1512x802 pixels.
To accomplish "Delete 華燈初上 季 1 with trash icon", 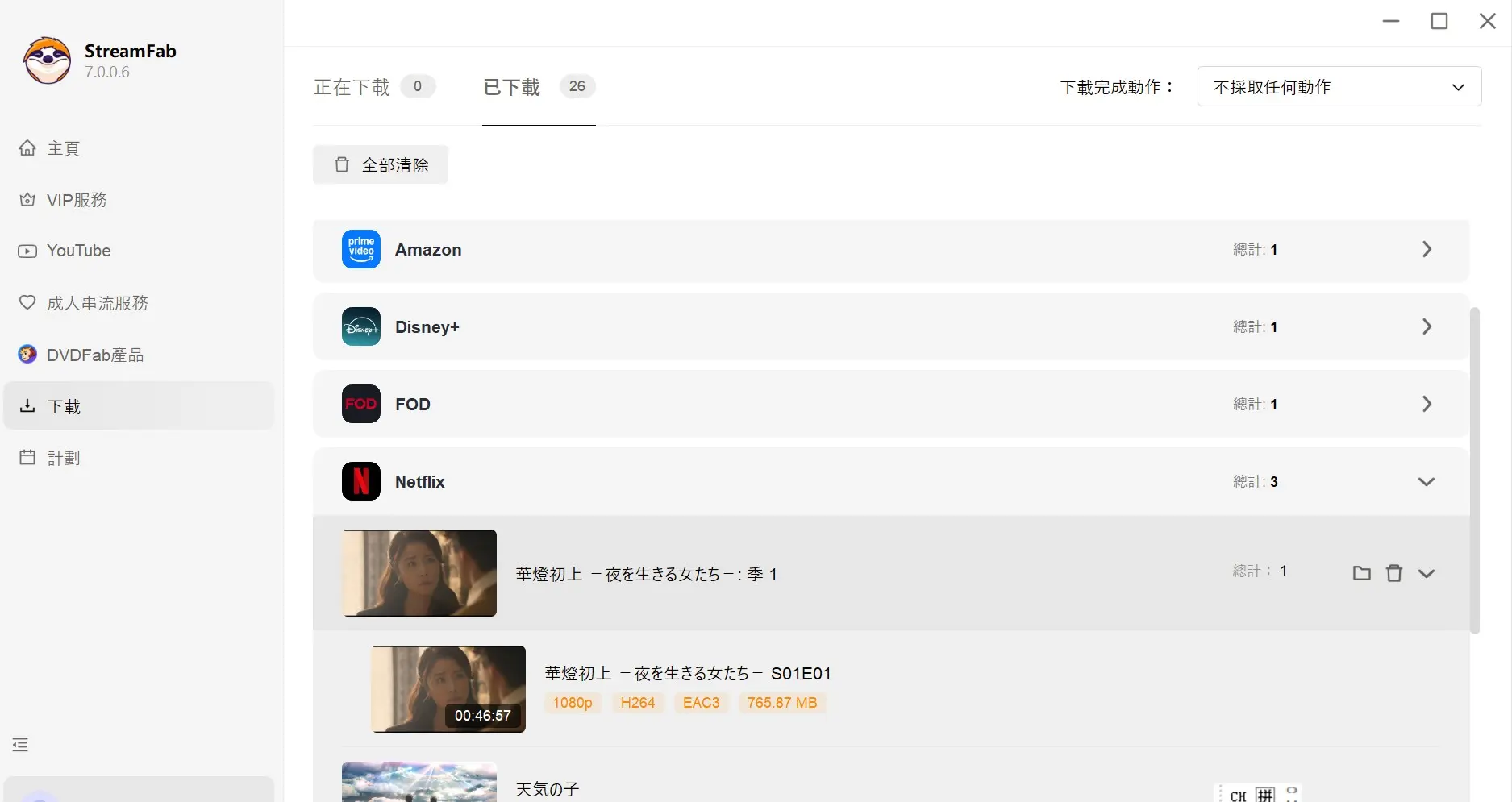I will (1394, 573).
